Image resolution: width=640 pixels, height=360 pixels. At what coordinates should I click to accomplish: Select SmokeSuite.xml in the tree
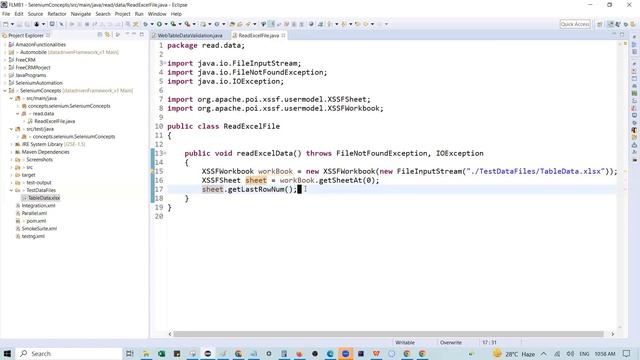(x=39, y=229)
